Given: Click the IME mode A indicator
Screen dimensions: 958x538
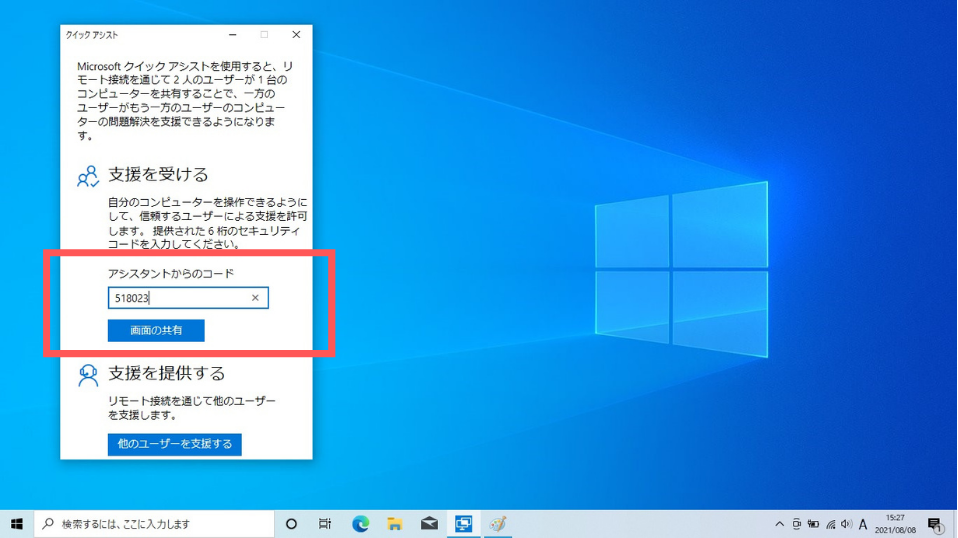Looking at the screenshot, I should (863, 524).
